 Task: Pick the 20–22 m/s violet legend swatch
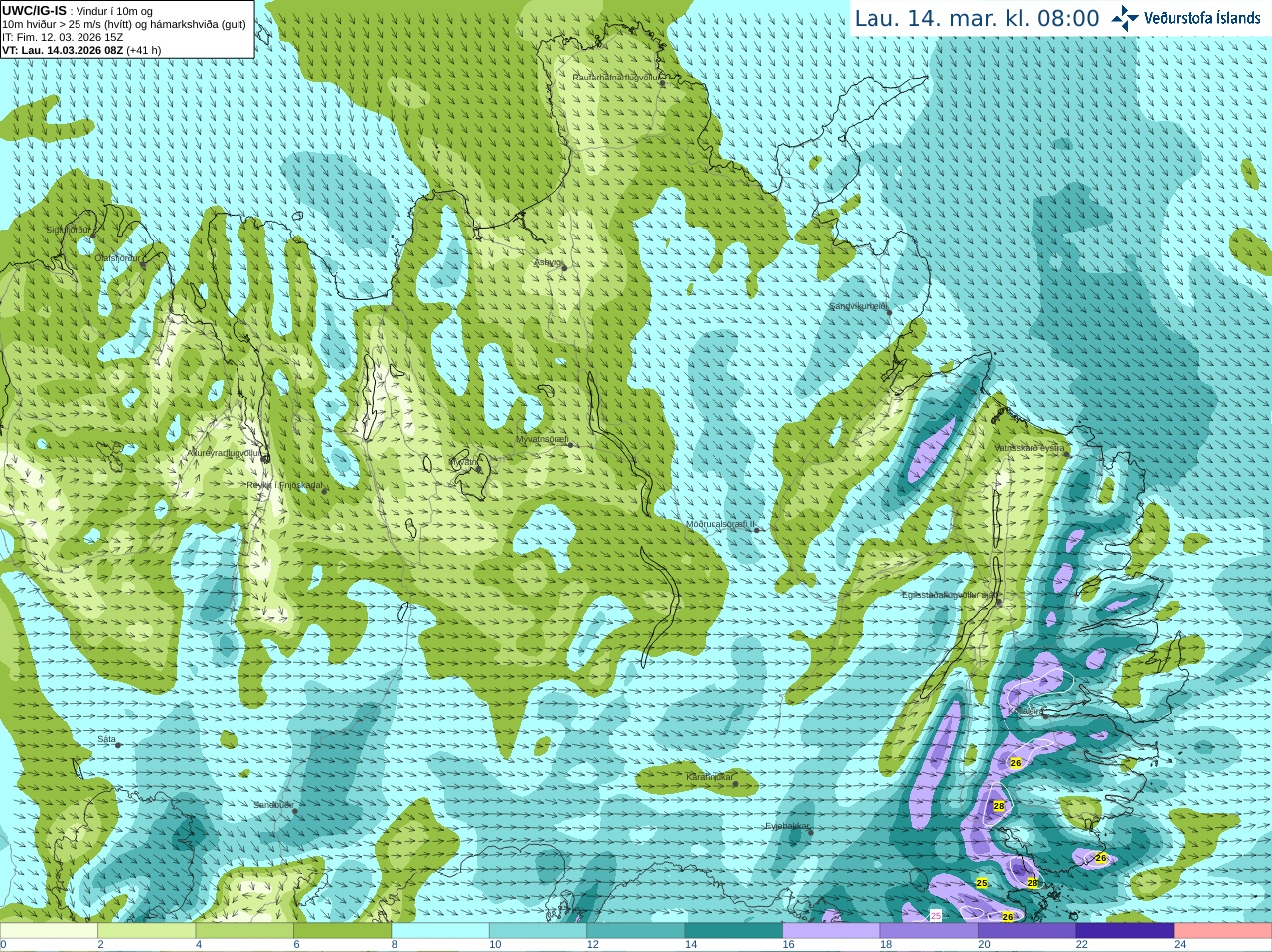(1028, 931)
